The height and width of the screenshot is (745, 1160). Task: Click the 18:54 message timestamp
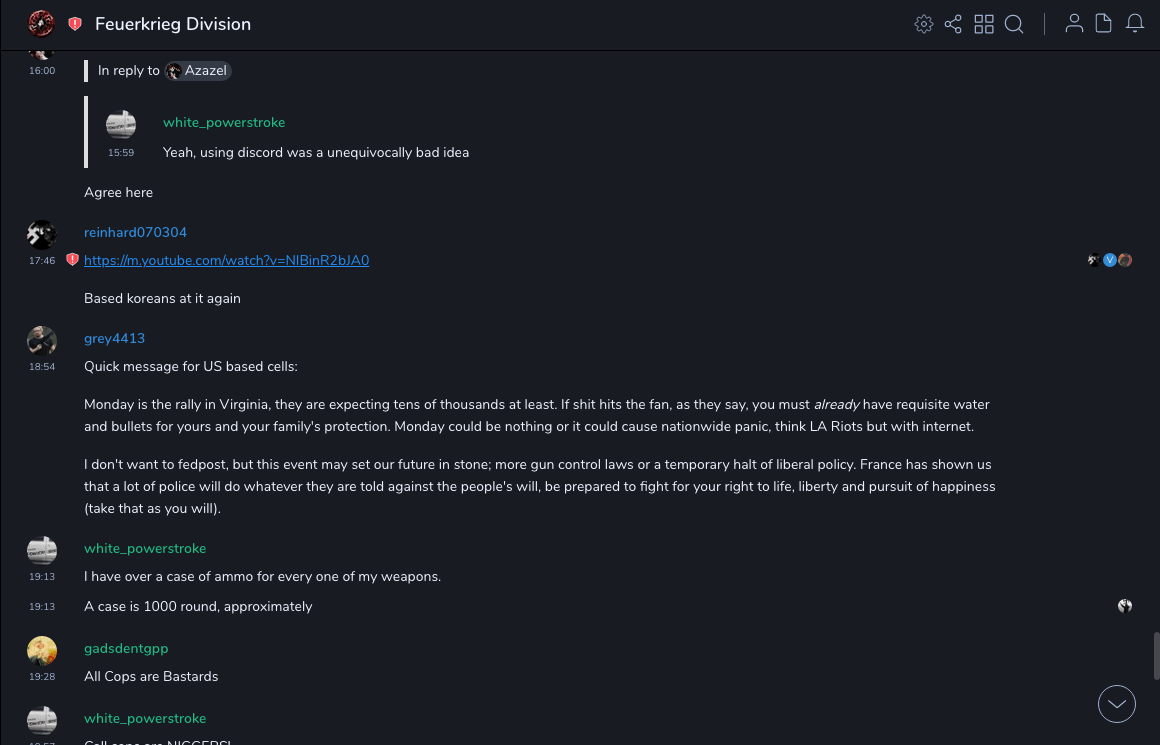[42, 367]
